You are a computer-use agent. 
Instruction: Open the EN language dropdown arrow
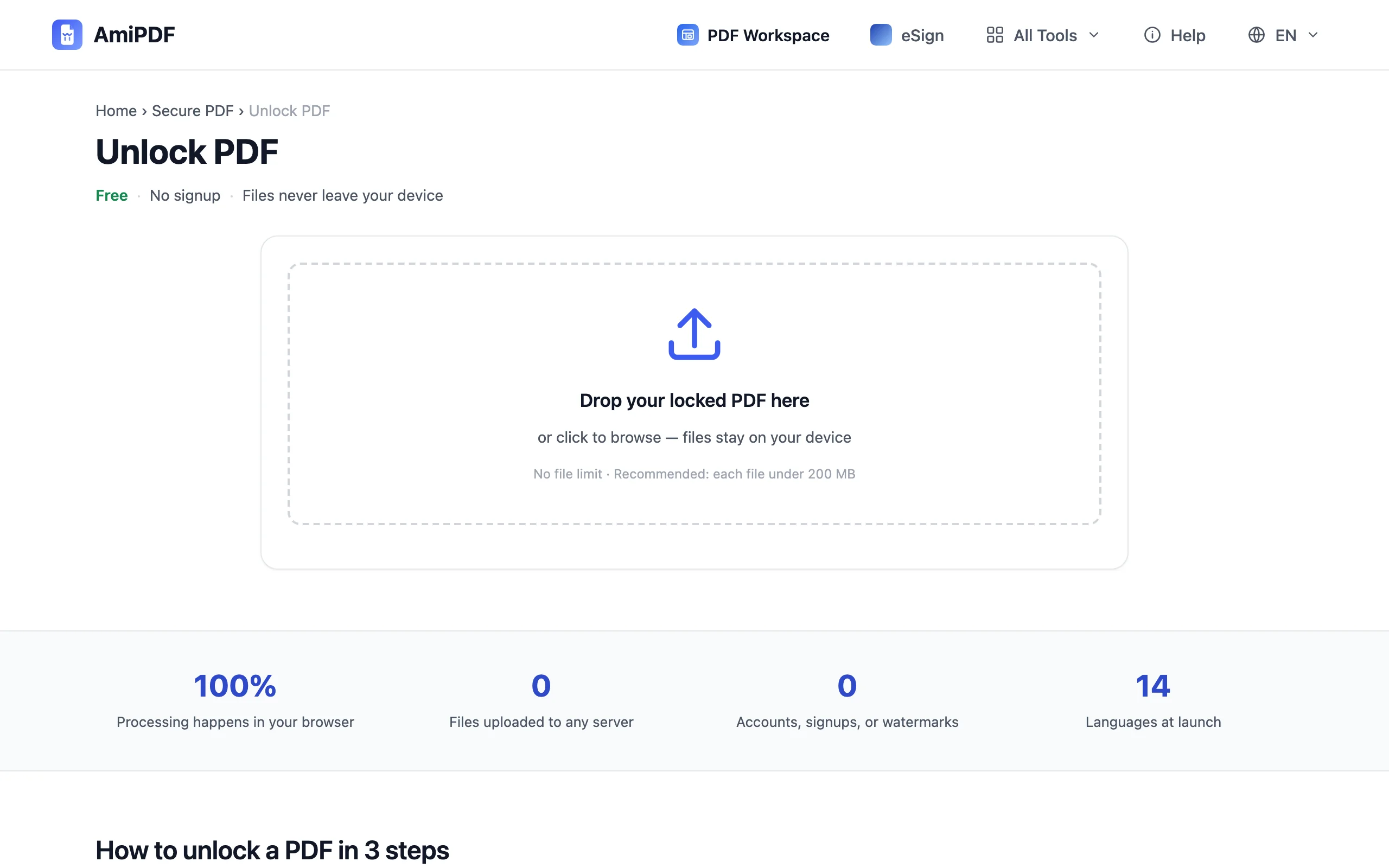pos(1312,35)
